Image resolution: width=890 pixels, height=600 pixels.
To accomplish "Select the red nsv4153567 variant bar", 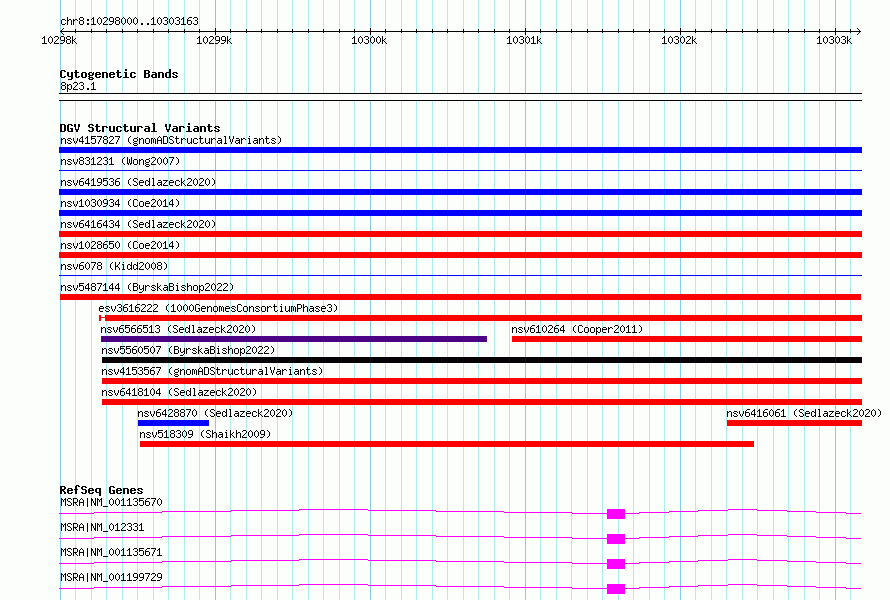I will point(482,381).
